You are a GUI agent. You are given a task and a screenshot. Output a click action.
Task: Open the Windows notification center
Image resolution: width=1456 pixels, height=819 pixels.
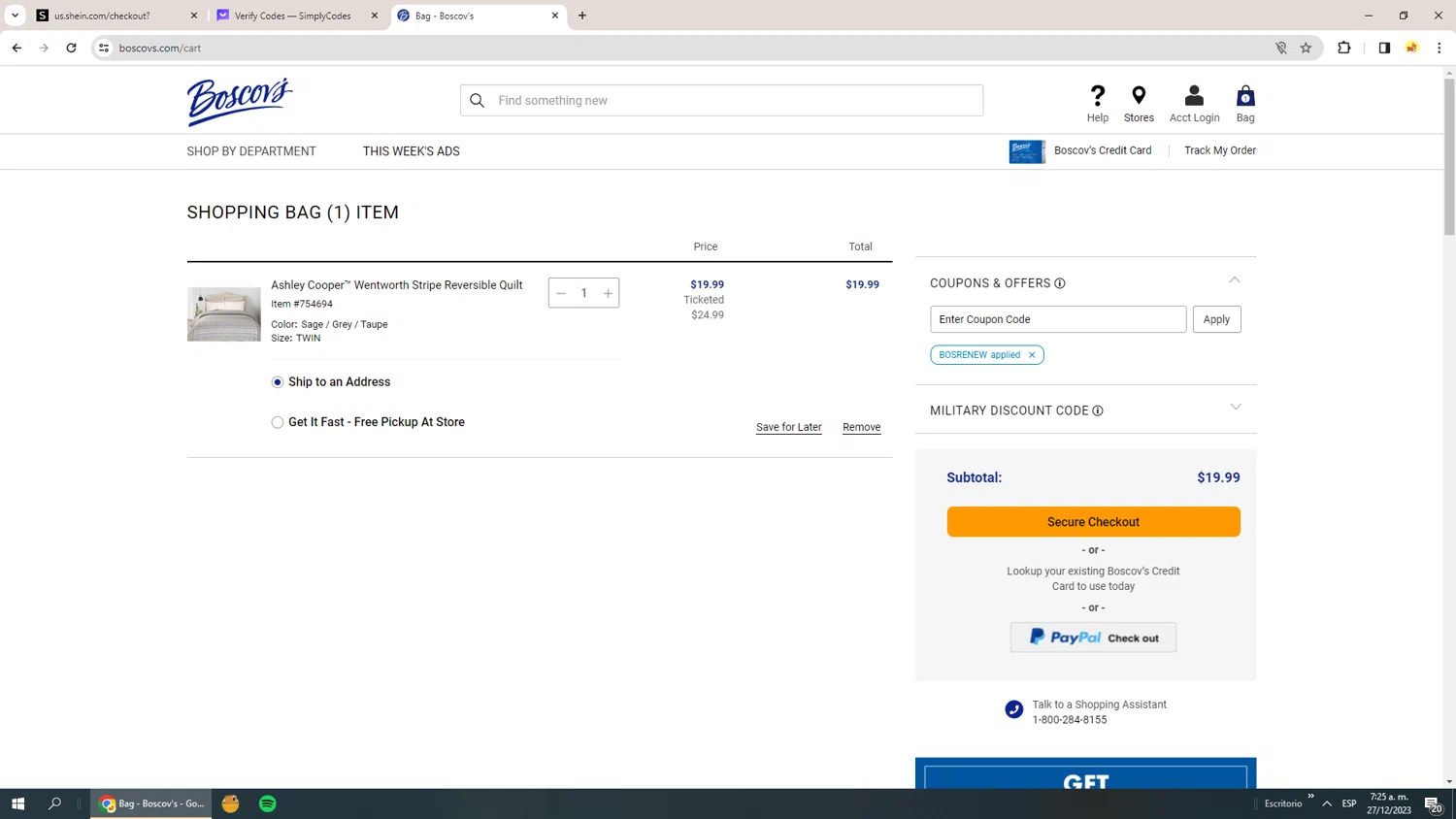pyautogui.click(x=1433, y=803)
